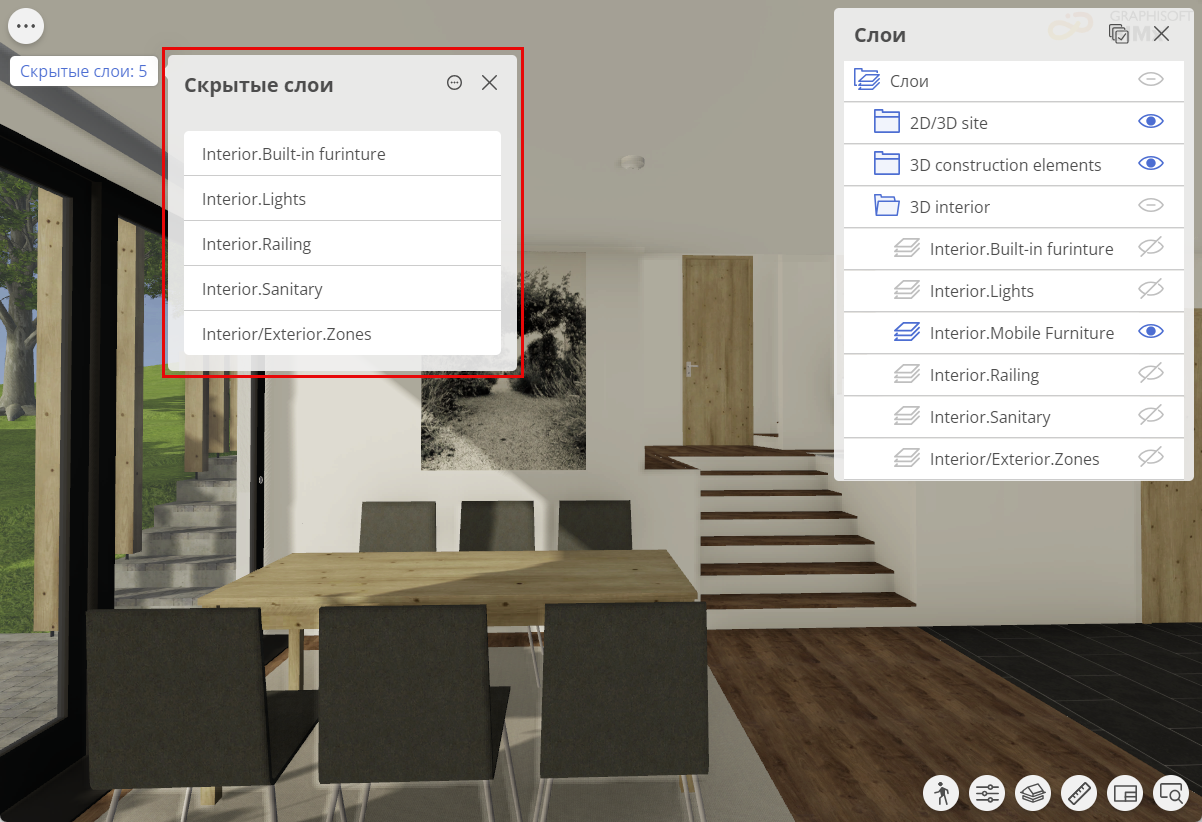The width and height of the screenshot is (1202, 822).
Task: Collapse the 3D interior folder
Action: pyautogui.click(x=887, y=206)
